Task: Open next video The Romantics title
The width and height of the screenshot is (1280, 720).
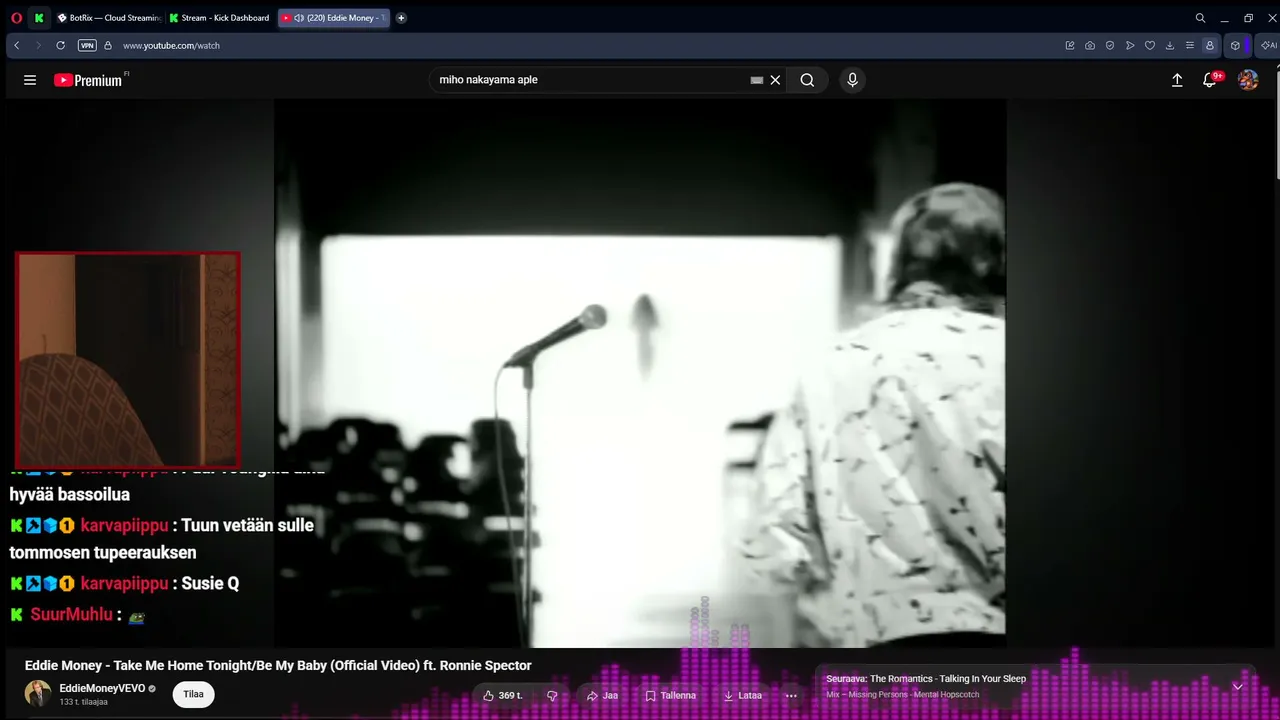Action: click(x=926, y=679)
